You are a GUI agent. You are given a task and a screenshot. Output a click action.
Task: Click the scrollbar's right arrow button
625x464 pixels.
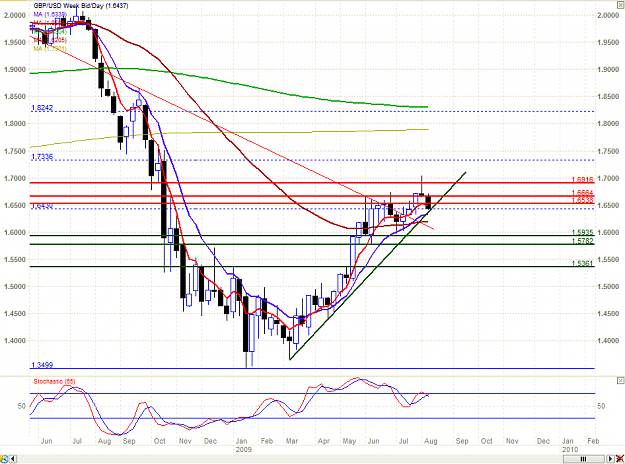[610, 459]
